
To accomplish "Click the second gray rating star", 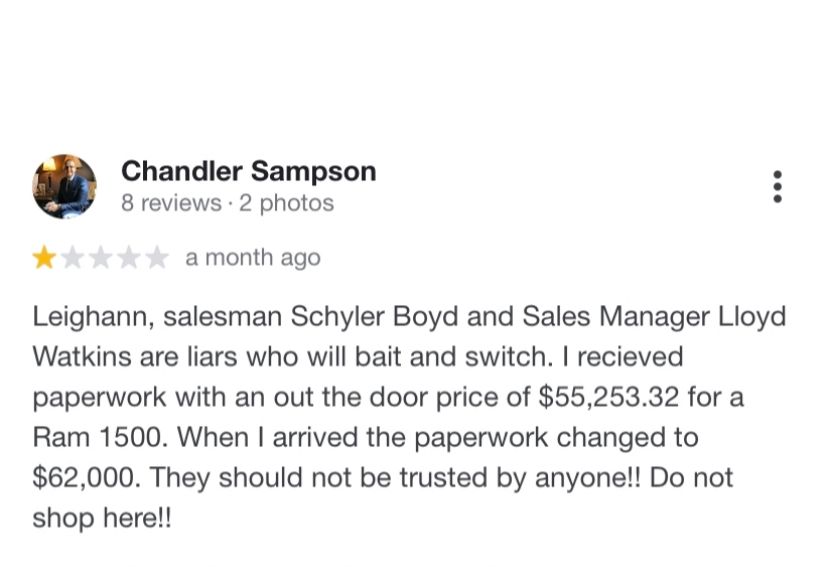I will point(72,259).
